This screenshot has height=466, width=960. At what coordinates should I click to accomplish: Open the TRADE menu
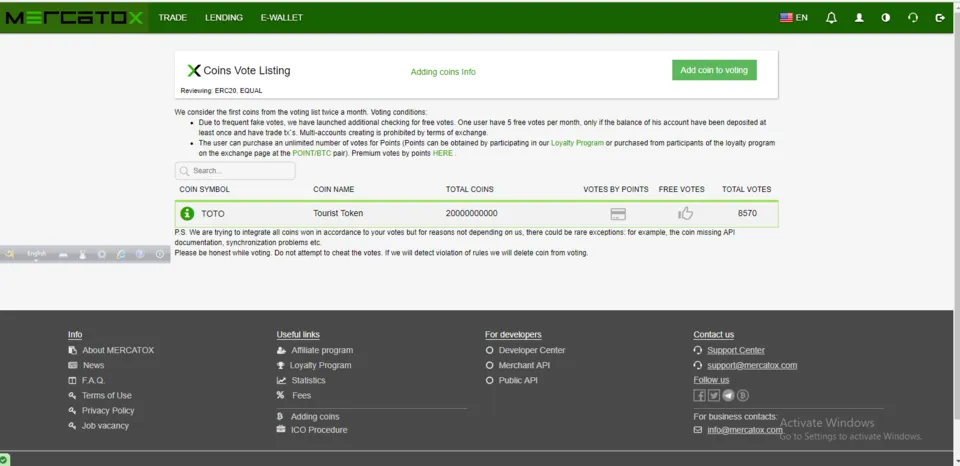click(173, 18)
